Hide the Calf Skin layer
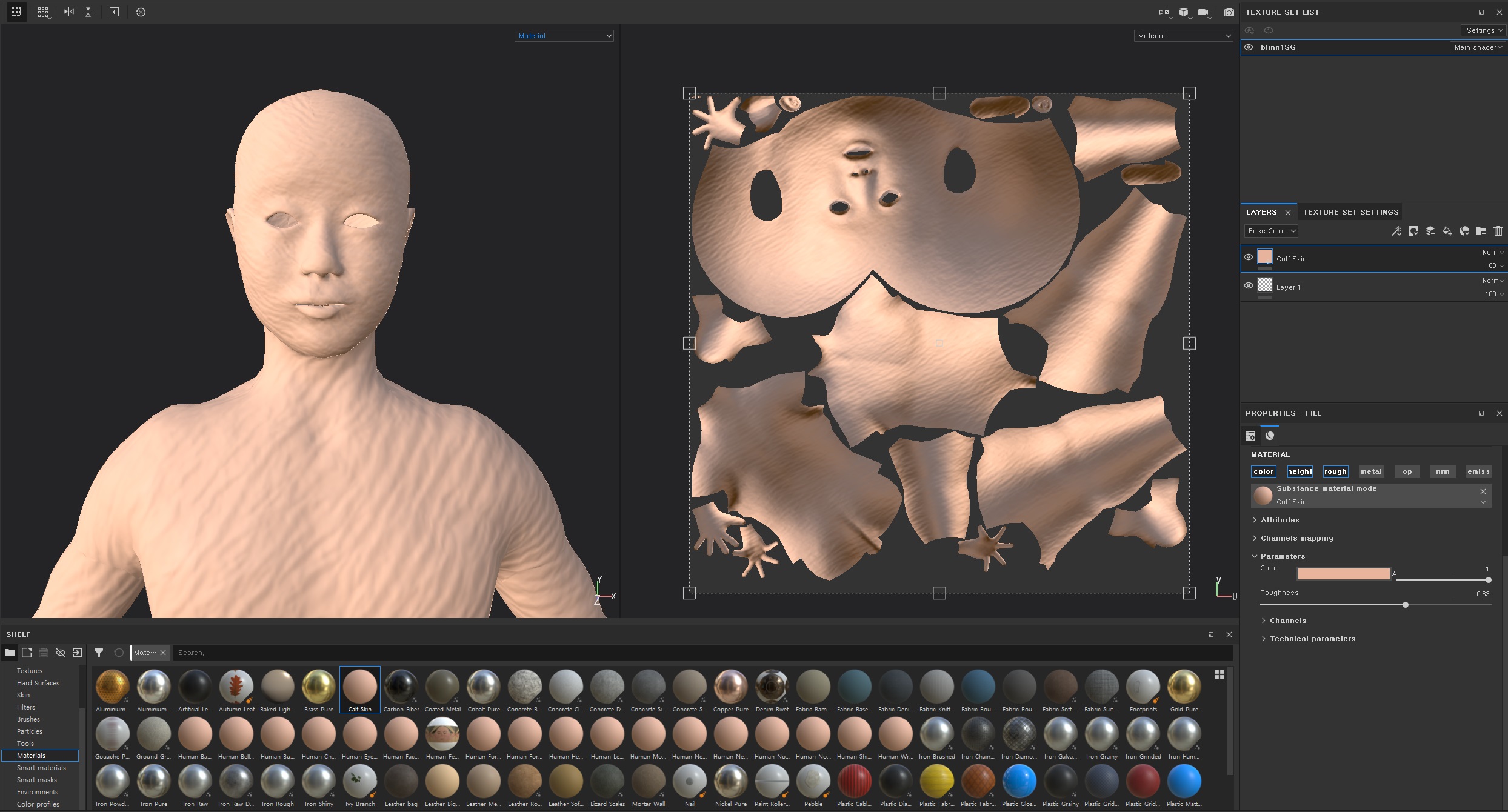Screen dimensions: 1508x812 (1249, 258)
